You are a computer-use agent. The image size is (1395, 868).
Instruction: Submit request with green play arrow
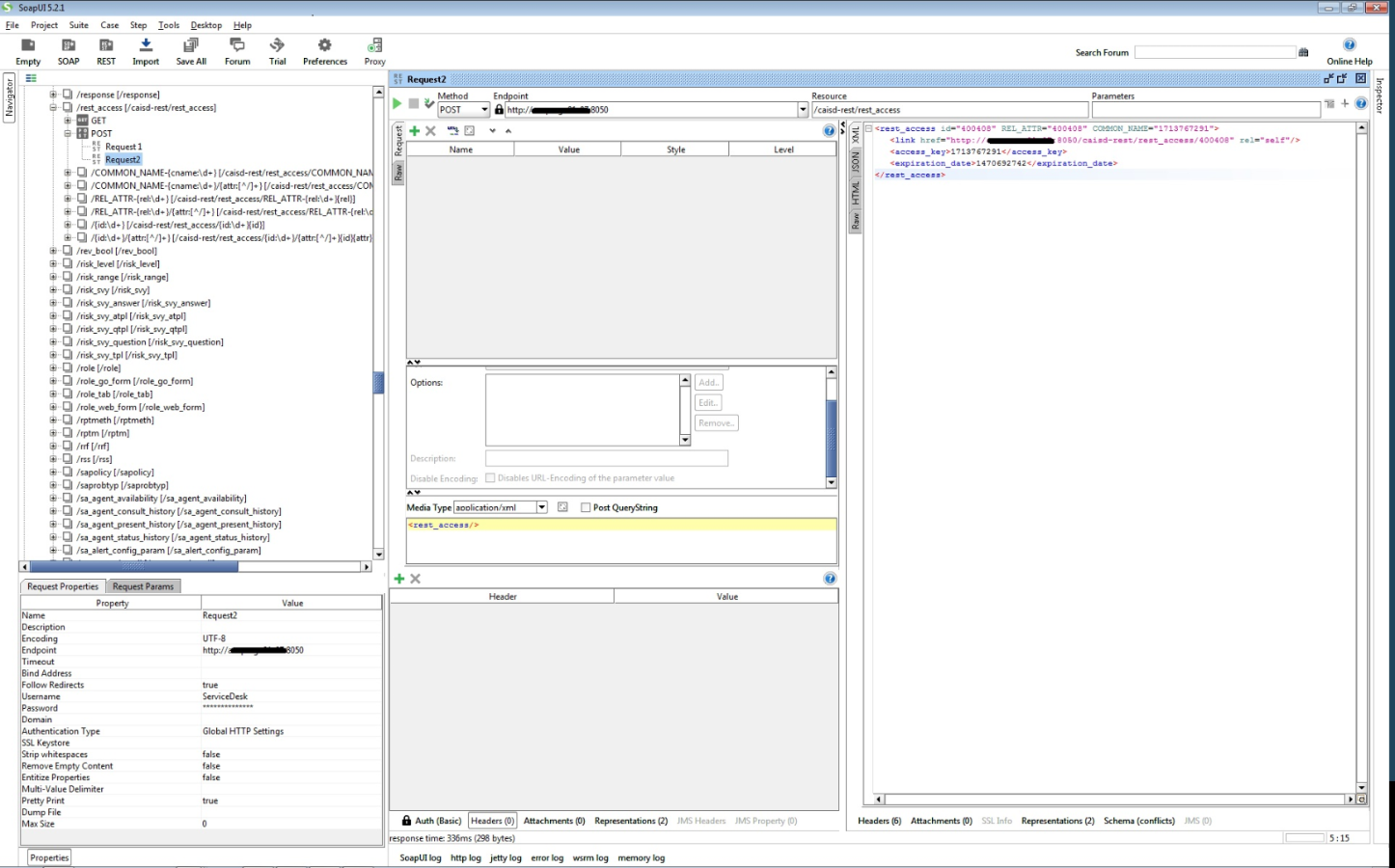coord(397,103)
